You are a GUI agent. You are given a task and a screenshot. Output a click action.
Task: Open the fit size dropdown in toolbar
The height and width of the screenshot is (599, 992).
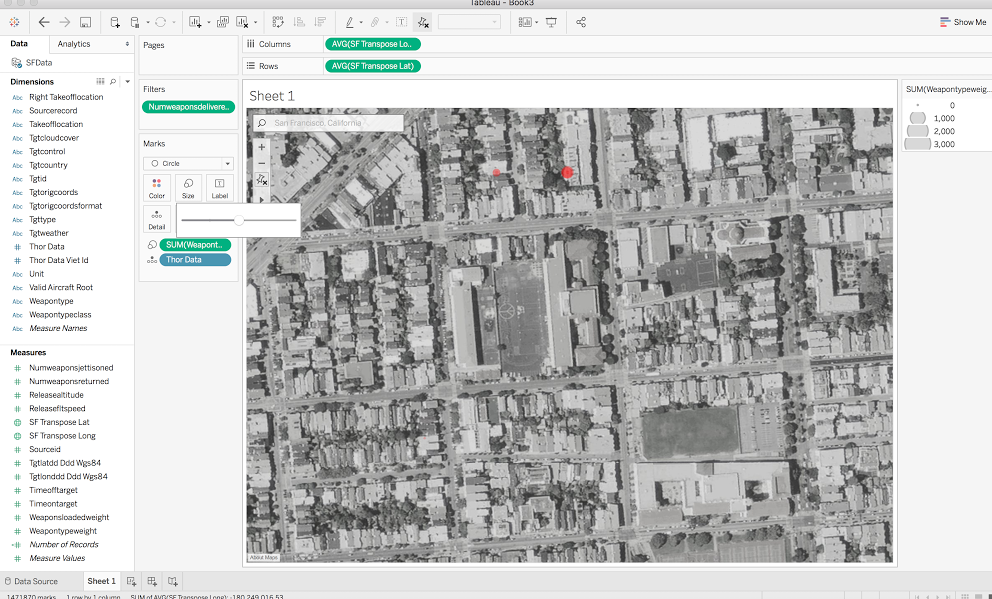coord(469,22)
